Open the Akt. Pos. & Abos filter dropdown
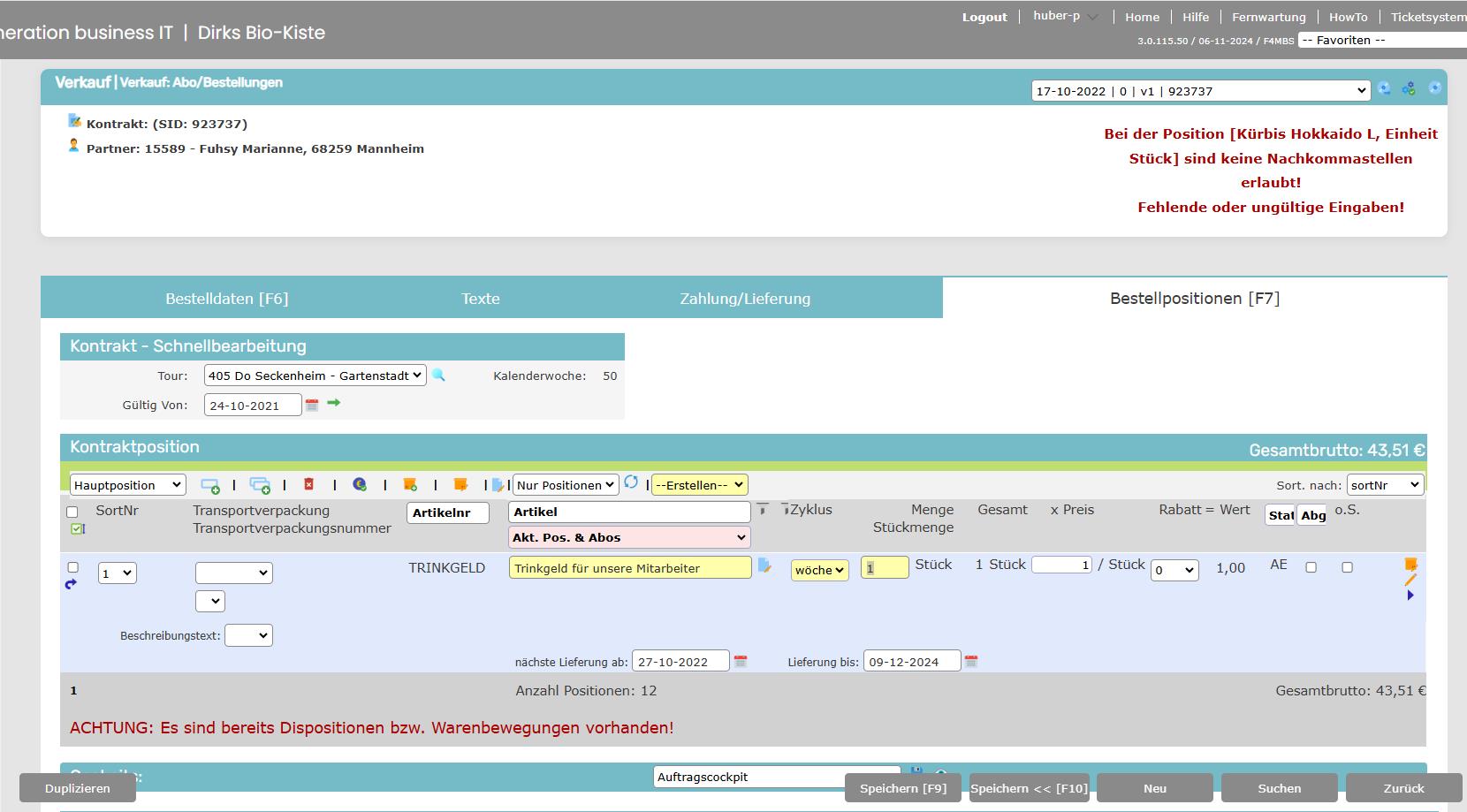Image resolution: width=1467 pixels, height=812 pixels. (x=629, y=537)
